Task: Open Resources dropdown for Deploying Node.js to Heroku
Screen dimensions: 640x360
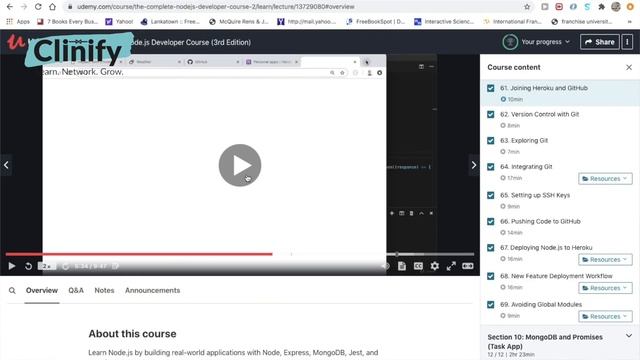Action: click(605, 260)
